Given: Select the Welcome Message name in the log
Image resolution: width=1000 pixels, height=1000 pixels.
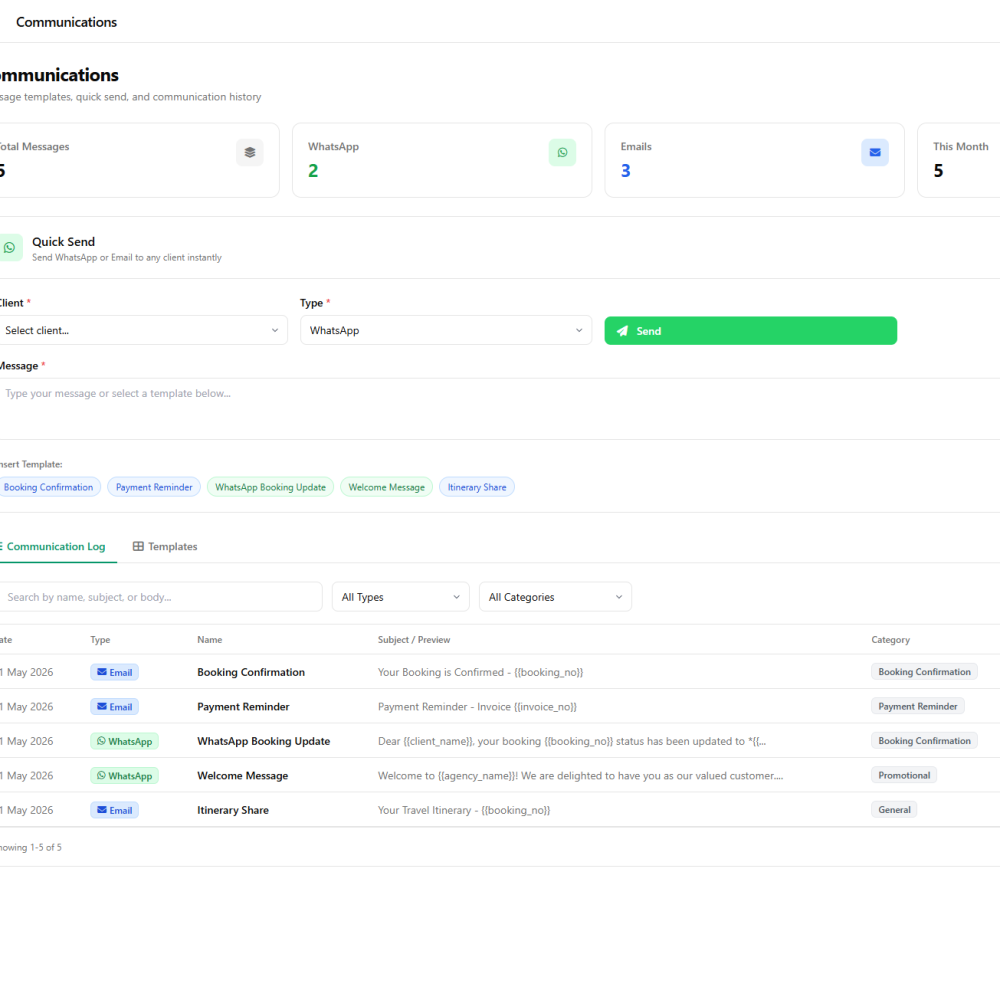Looking at the screenshot, I should point(242,776).
